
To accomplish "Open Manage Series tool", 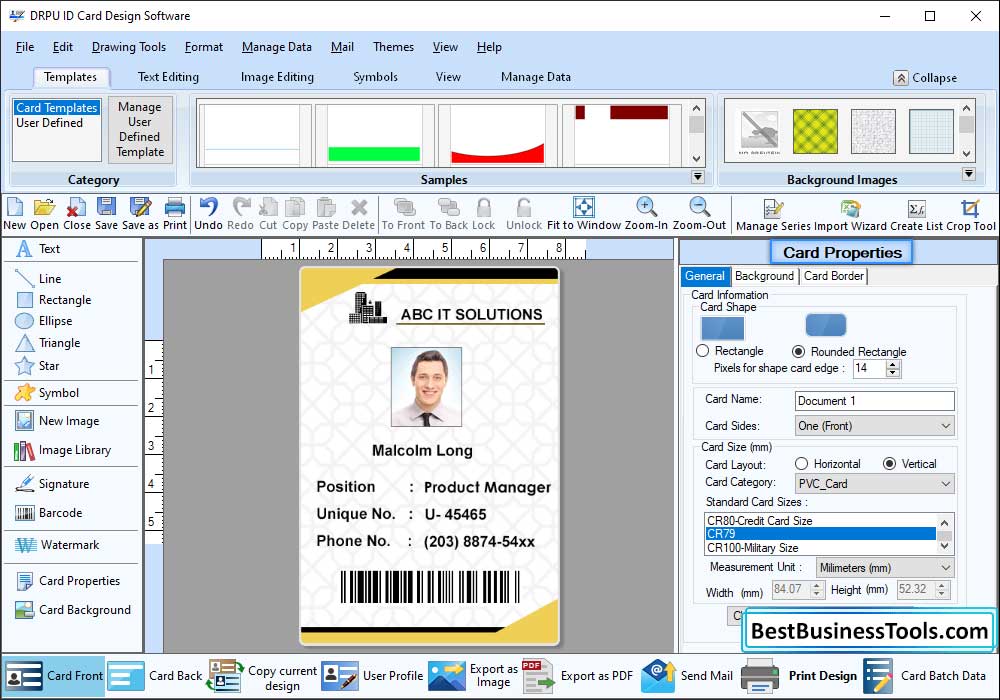I will pyautogui.click(x=773, y=215).
